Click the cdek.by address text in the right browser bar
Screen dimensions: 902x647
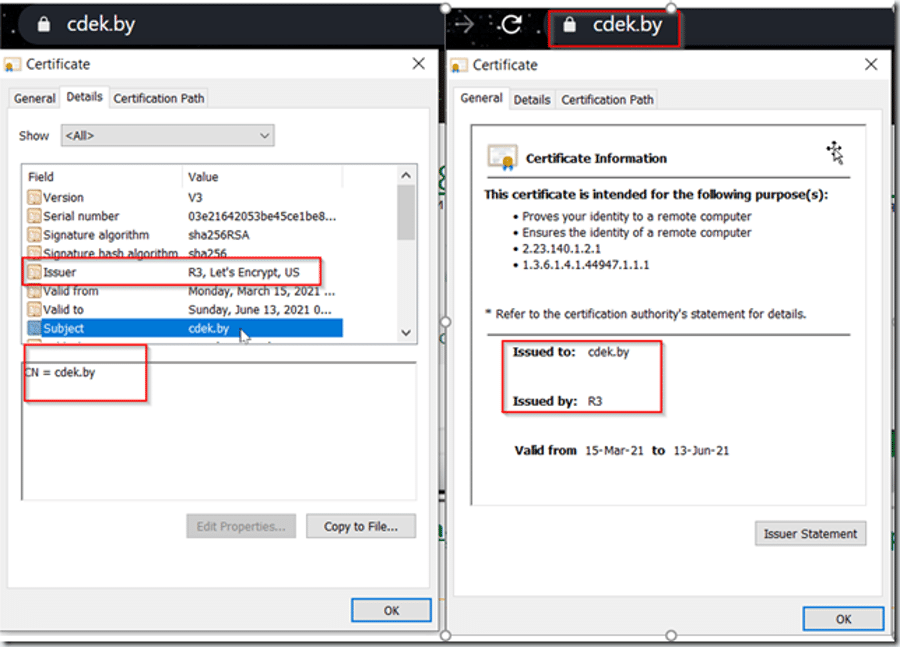pos(627,25)
